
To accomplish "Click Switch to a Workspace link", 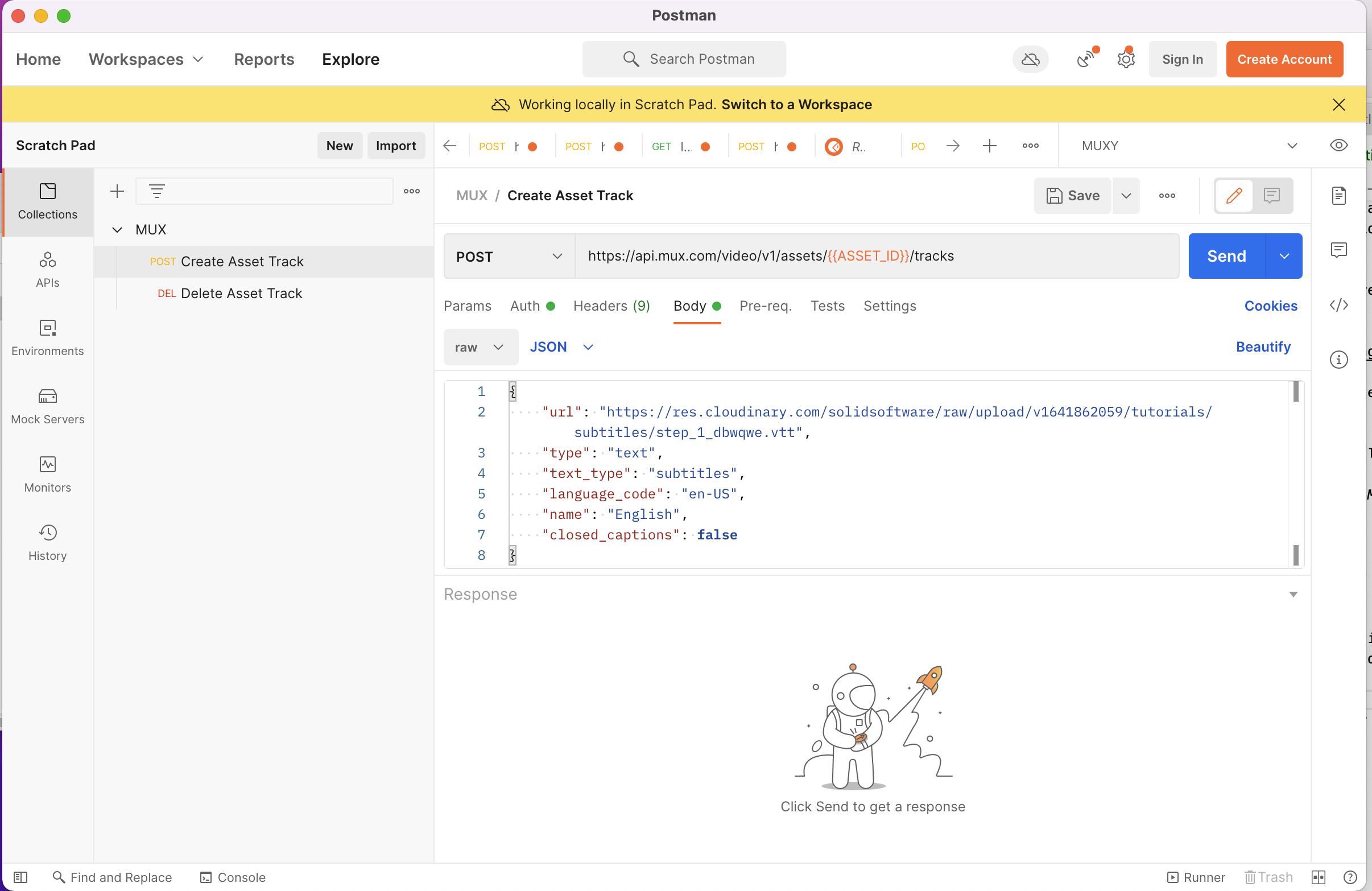I will (797, 104).
